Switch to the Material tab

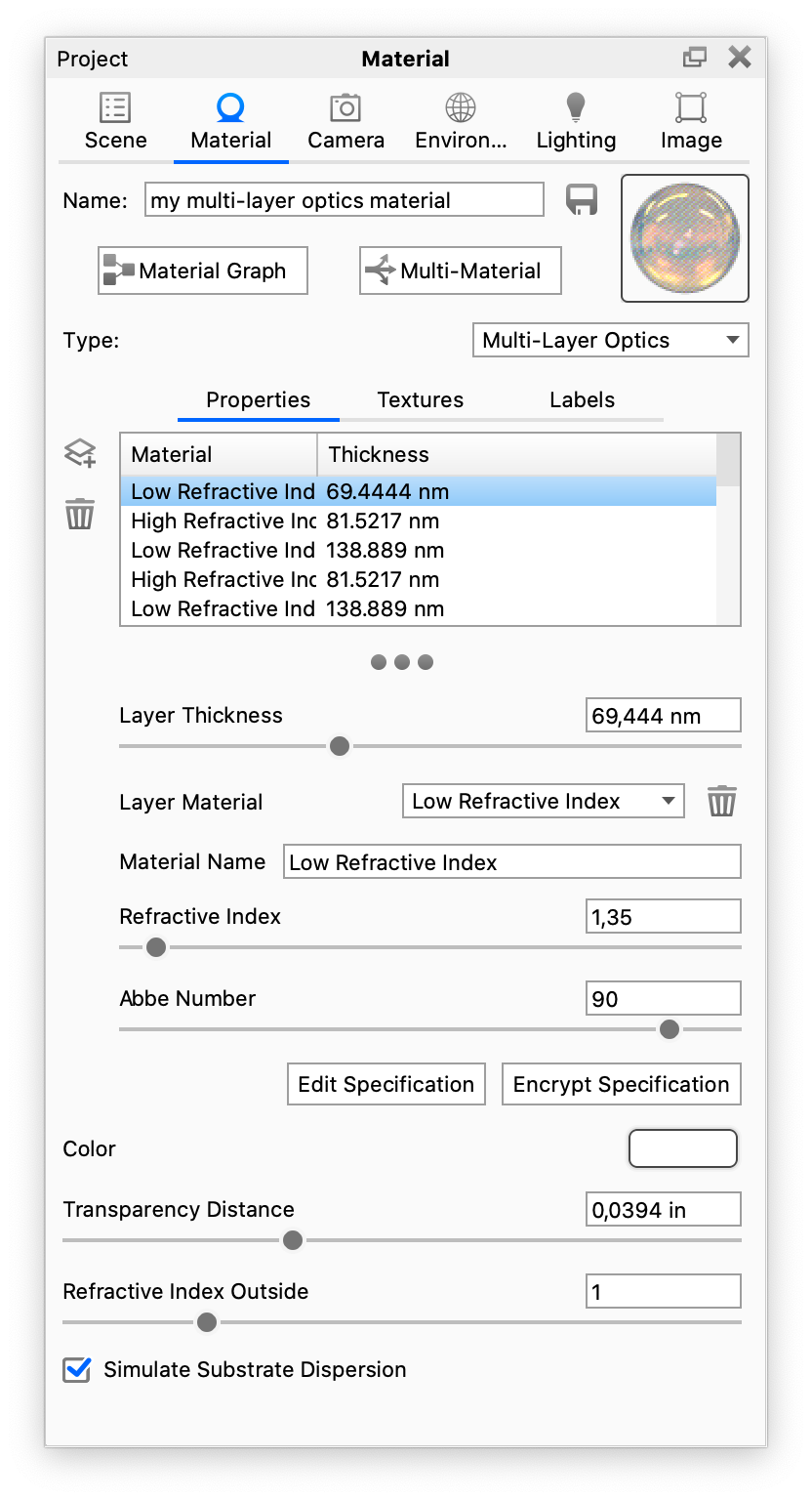(x=231, y=122)
